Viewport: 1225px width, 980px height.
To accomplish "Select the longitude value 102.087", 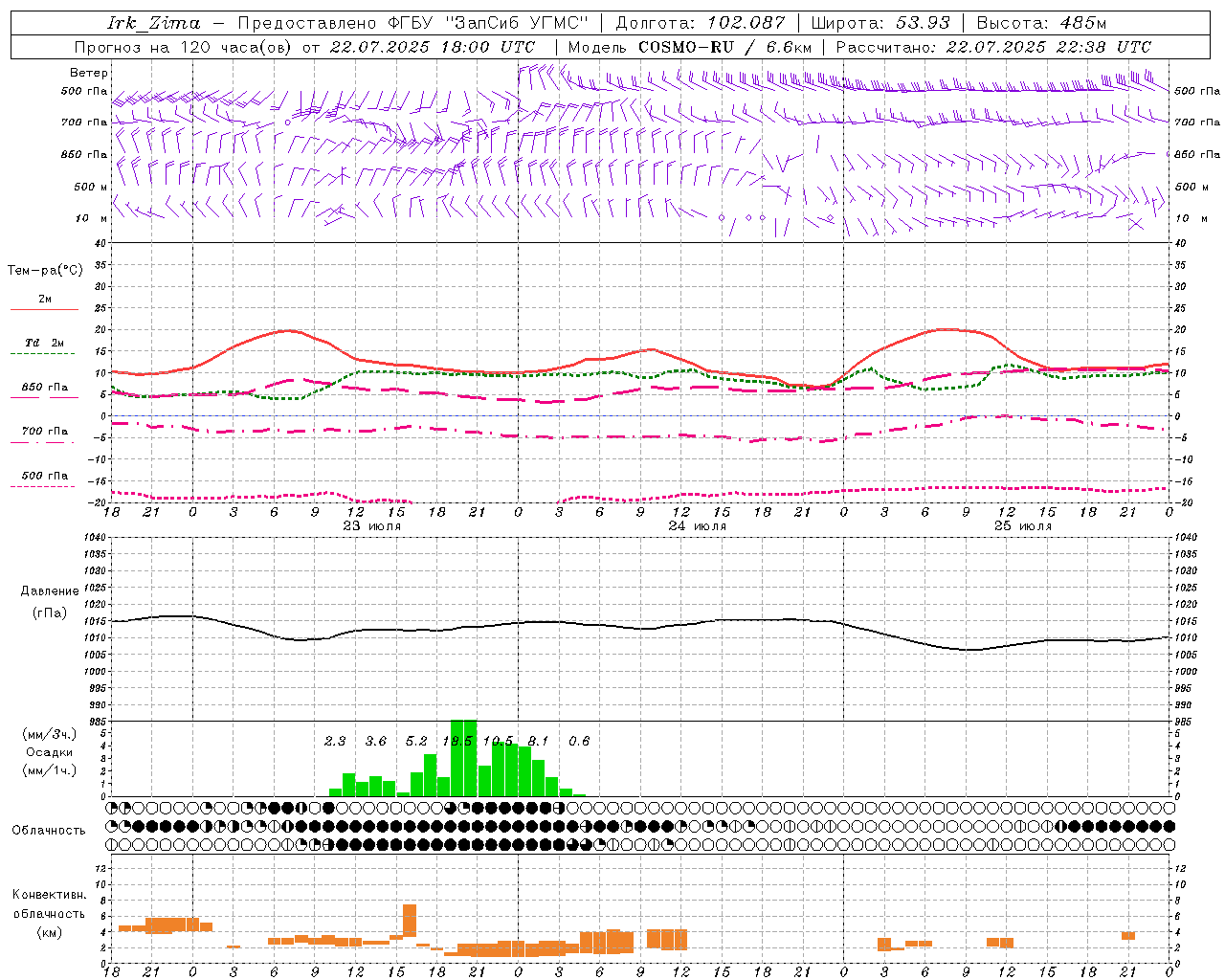I will (x=746, y=23).
